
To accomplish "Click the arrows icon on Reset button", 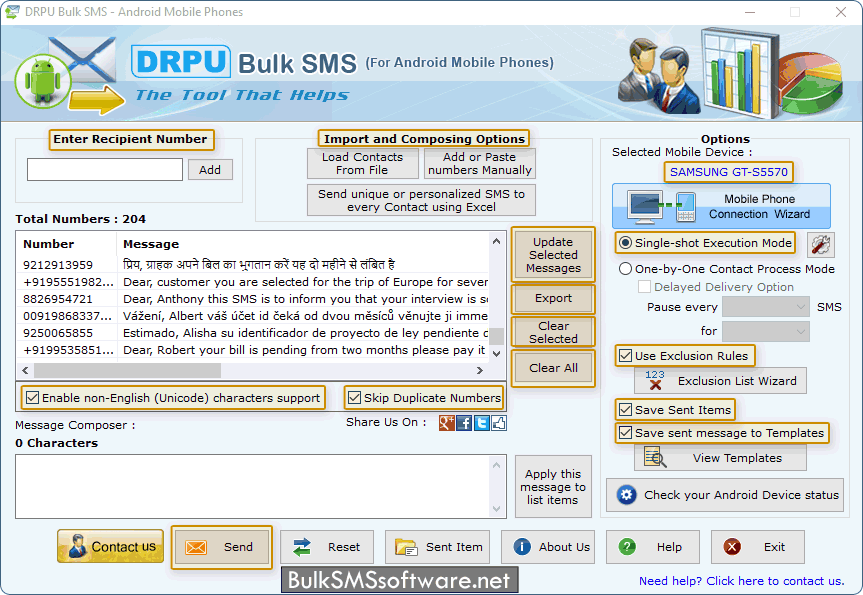I will [302, 547].
